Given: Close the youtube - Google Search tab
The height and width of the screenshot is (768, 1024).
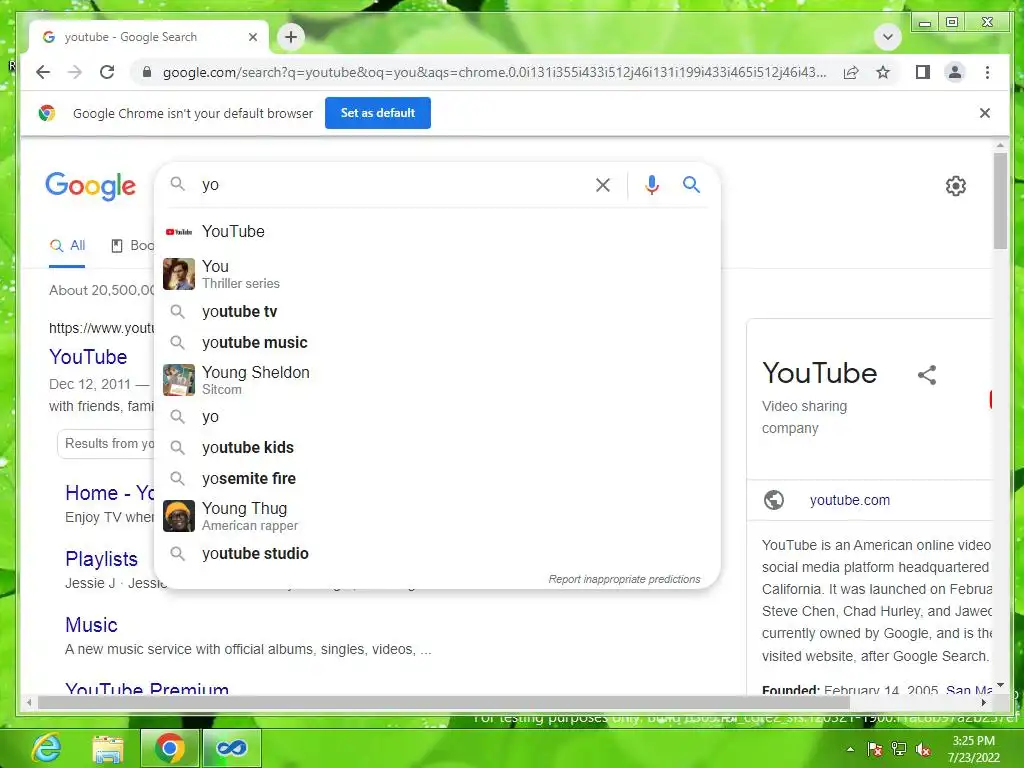Looking at the screenshot, I should 253,37.
